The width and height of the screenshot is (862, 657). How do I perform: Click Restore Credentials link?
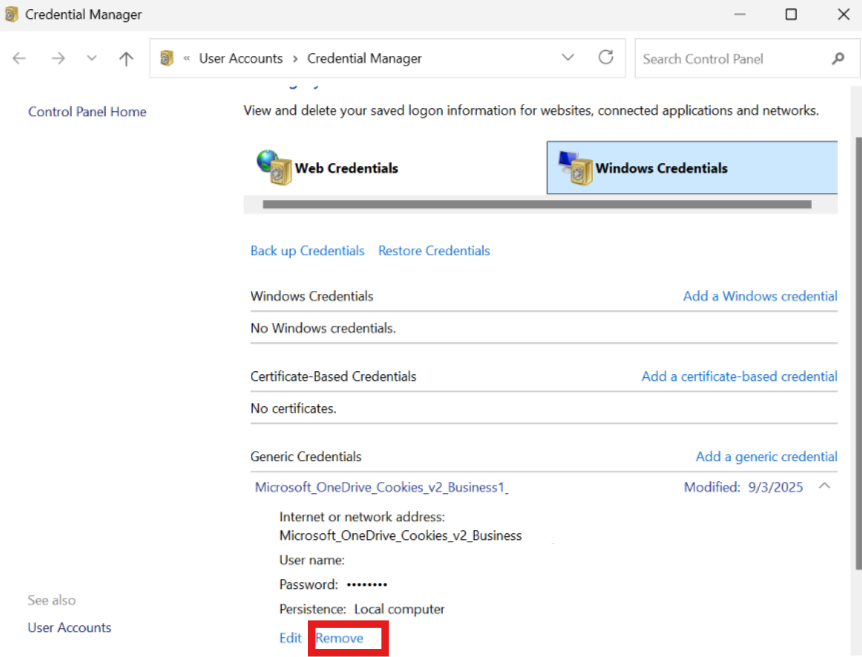click(434, 251)
